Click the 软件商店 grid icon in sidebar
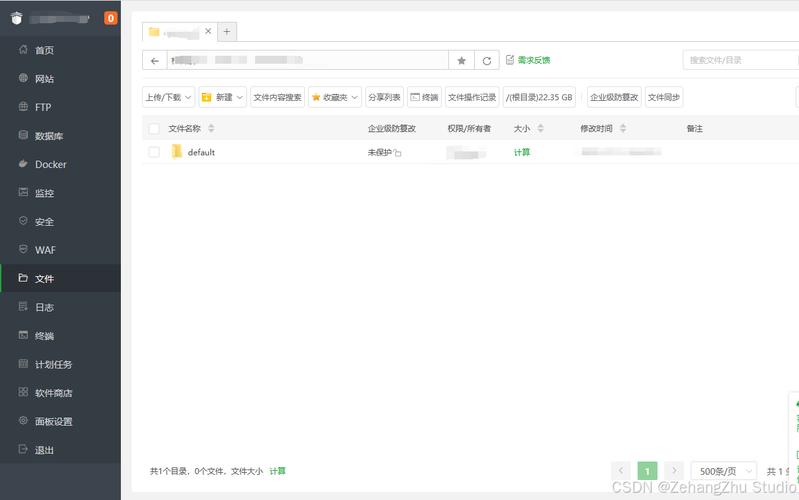 (23, 392)
